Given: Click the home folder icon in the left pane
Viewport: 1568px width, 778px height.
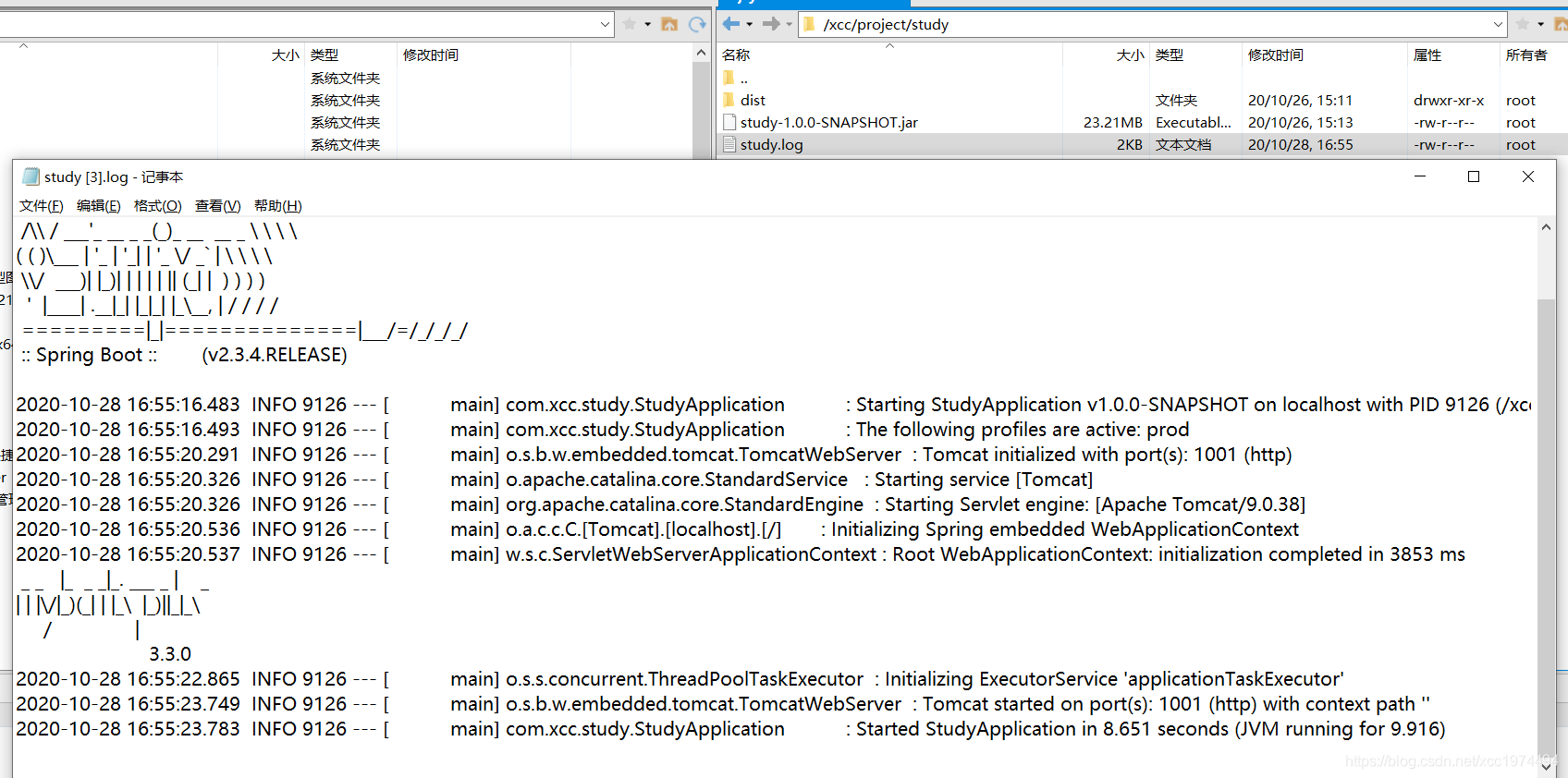Looking at the screenshot, I should point(669,24).
